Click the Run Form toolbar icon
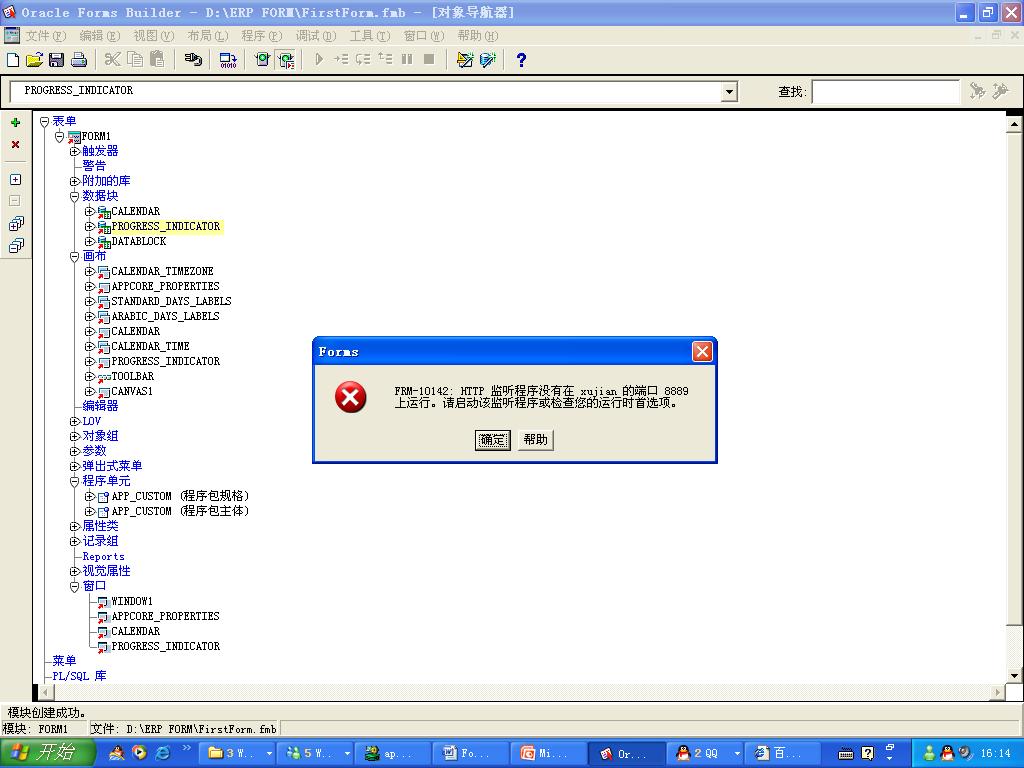The image size is (1024, 768). [263, 60]
